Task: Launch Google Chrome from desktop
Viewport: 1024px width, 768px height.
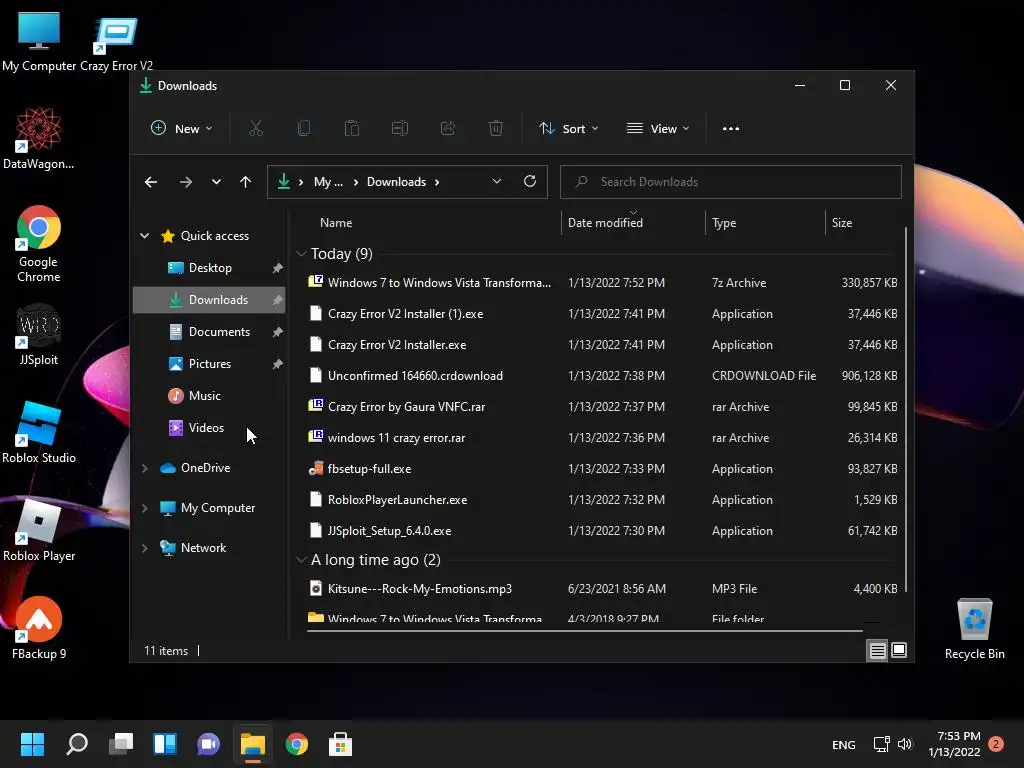Action: click(x=39, y=244)
